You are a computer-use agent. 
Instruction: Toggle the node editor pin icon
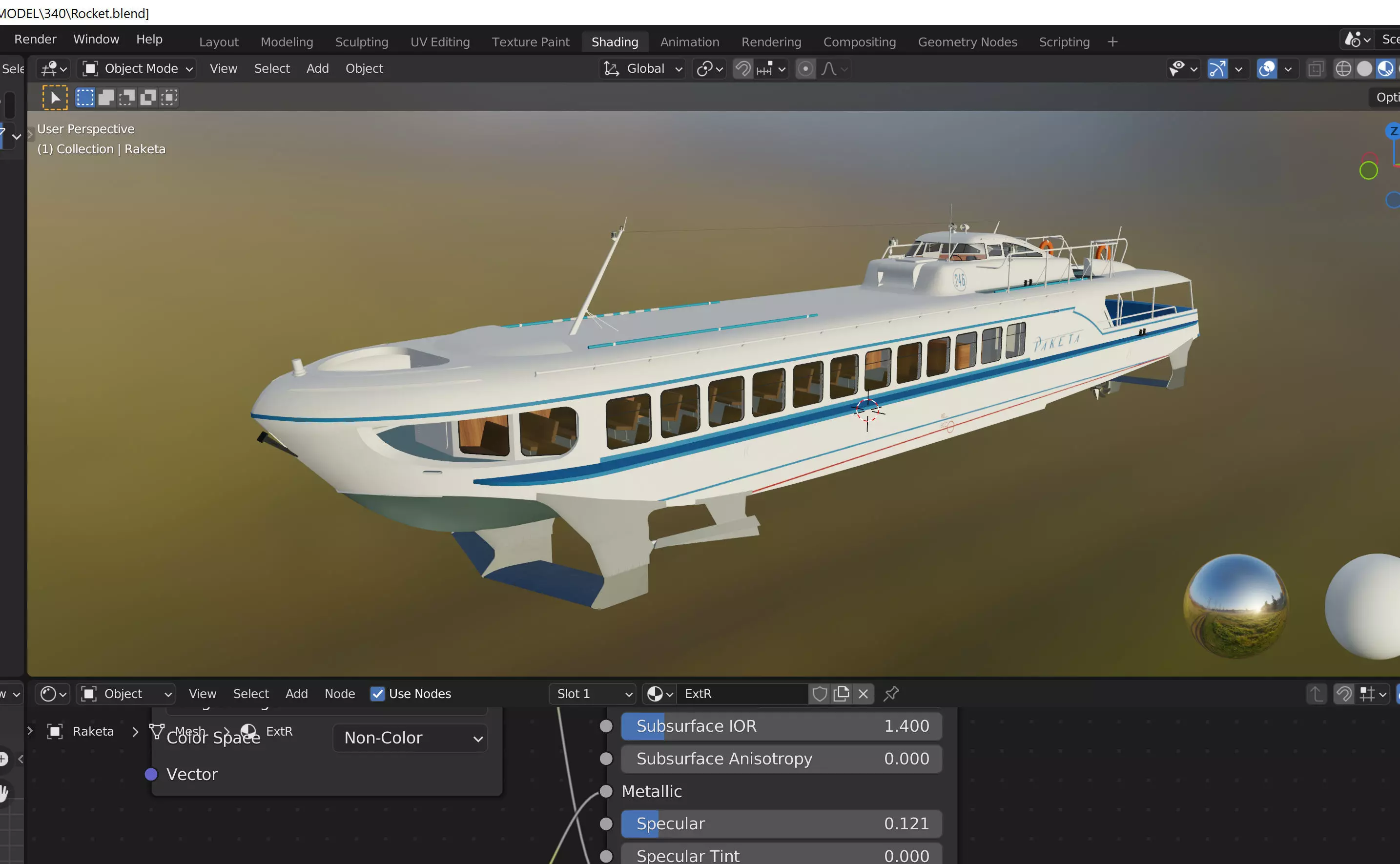tap(891, 694)
